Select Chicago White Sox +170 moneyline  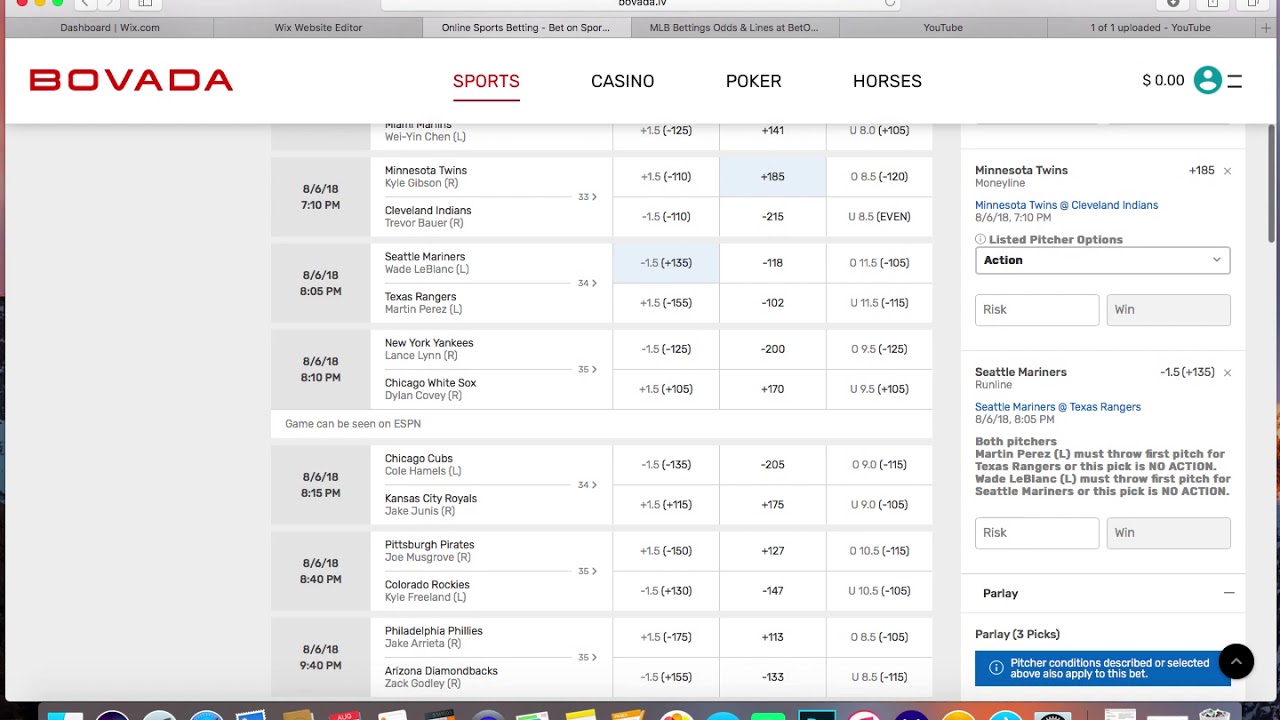point(772,389)
